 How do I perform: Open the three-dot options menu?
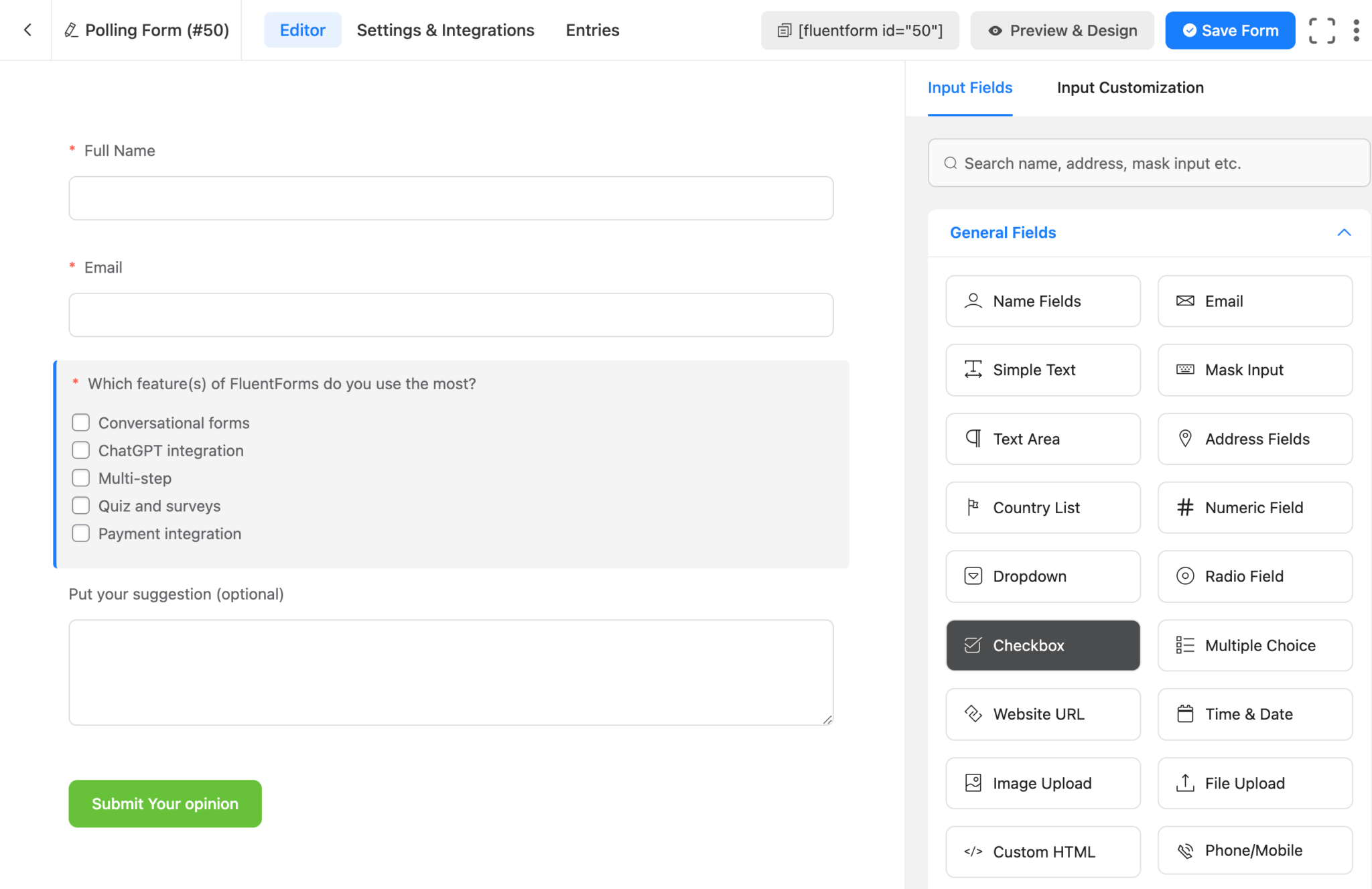(1356, 30)
